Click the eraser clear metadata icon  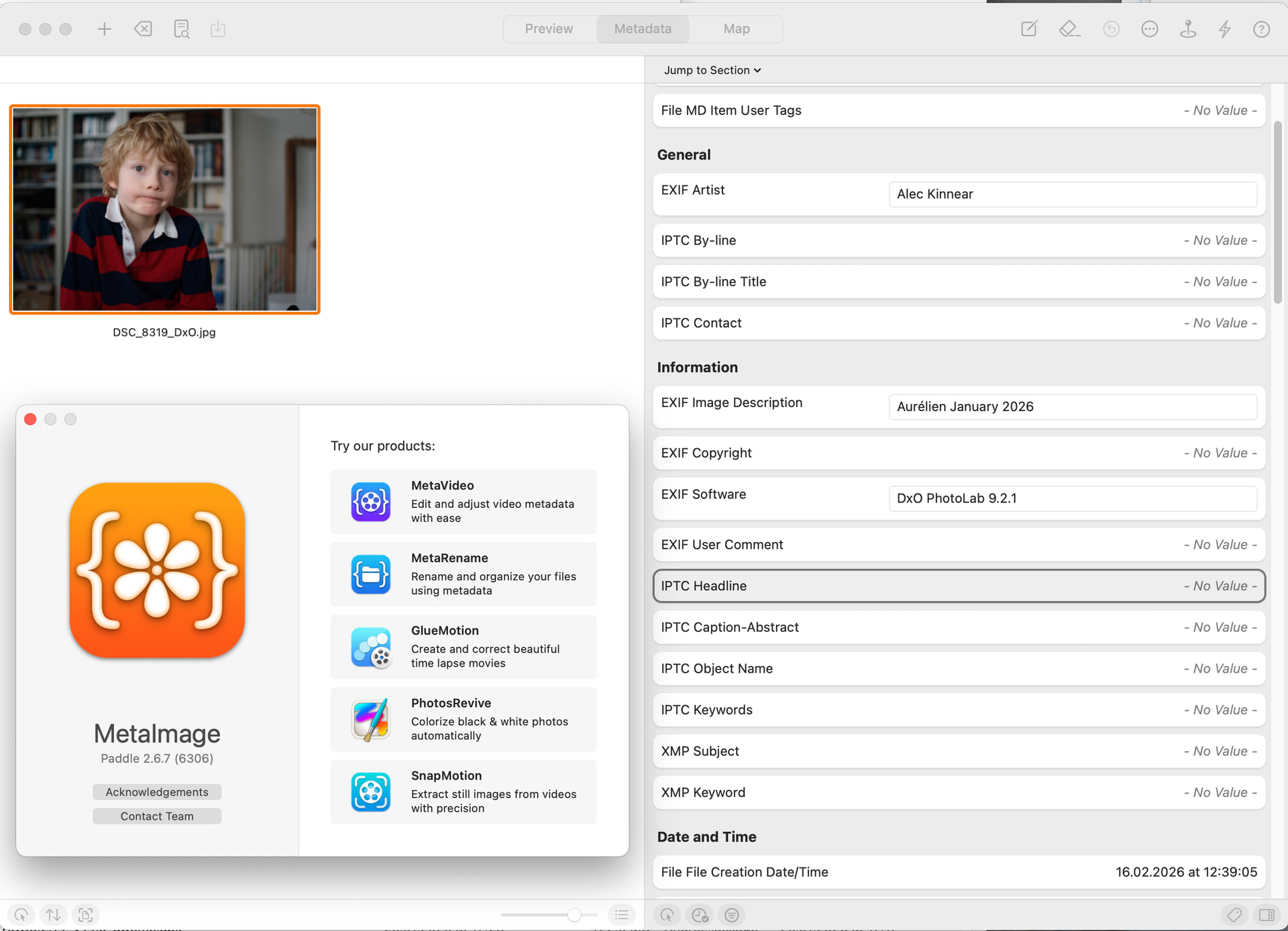click(x=1069, y=29)
